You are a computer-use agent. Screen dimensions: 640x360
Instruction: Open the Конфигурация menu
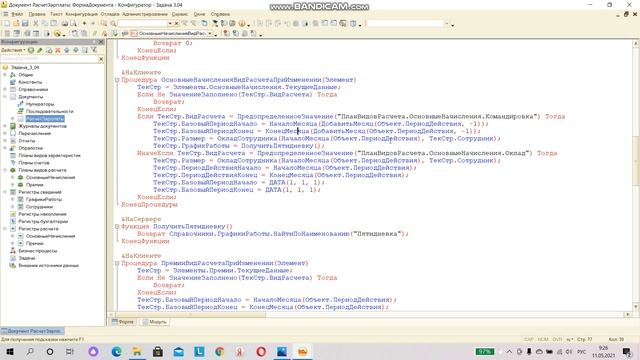click(x=82, y=14)
